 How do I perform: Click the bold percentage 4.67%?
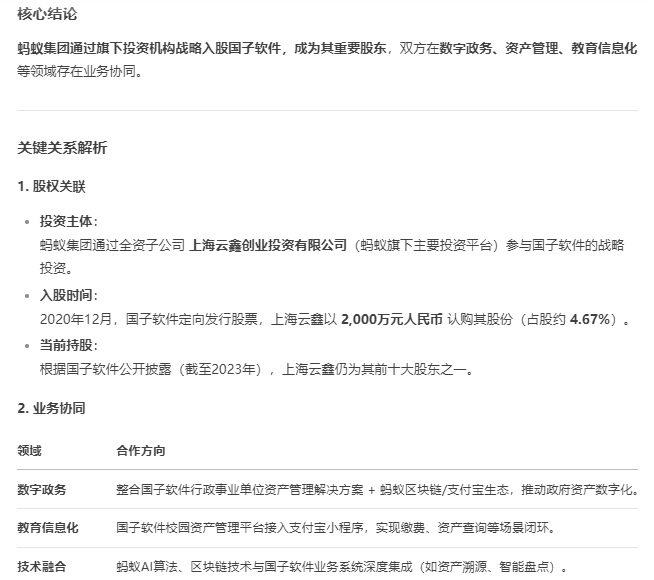pos(590,319)
